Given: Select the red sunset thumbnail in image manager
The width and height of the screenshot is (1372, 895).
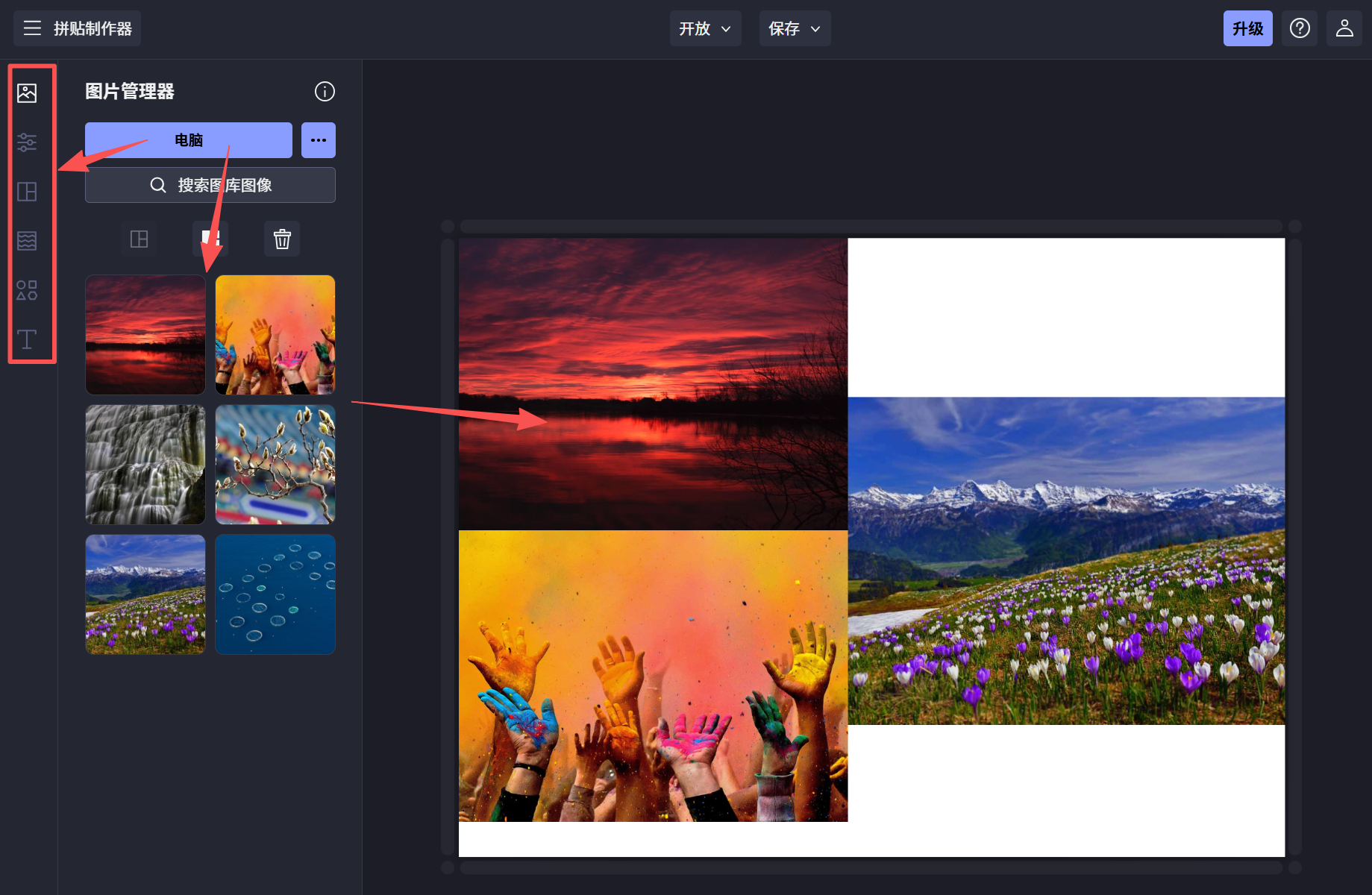Looking at the screenshot, I should [145, 335].
